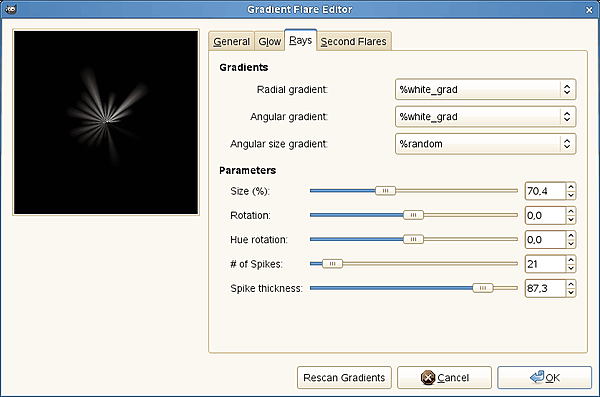The width and height of the screenshot is (600, 397).
Task: Decrease Rotation with the down arrow
Action: 571,220
